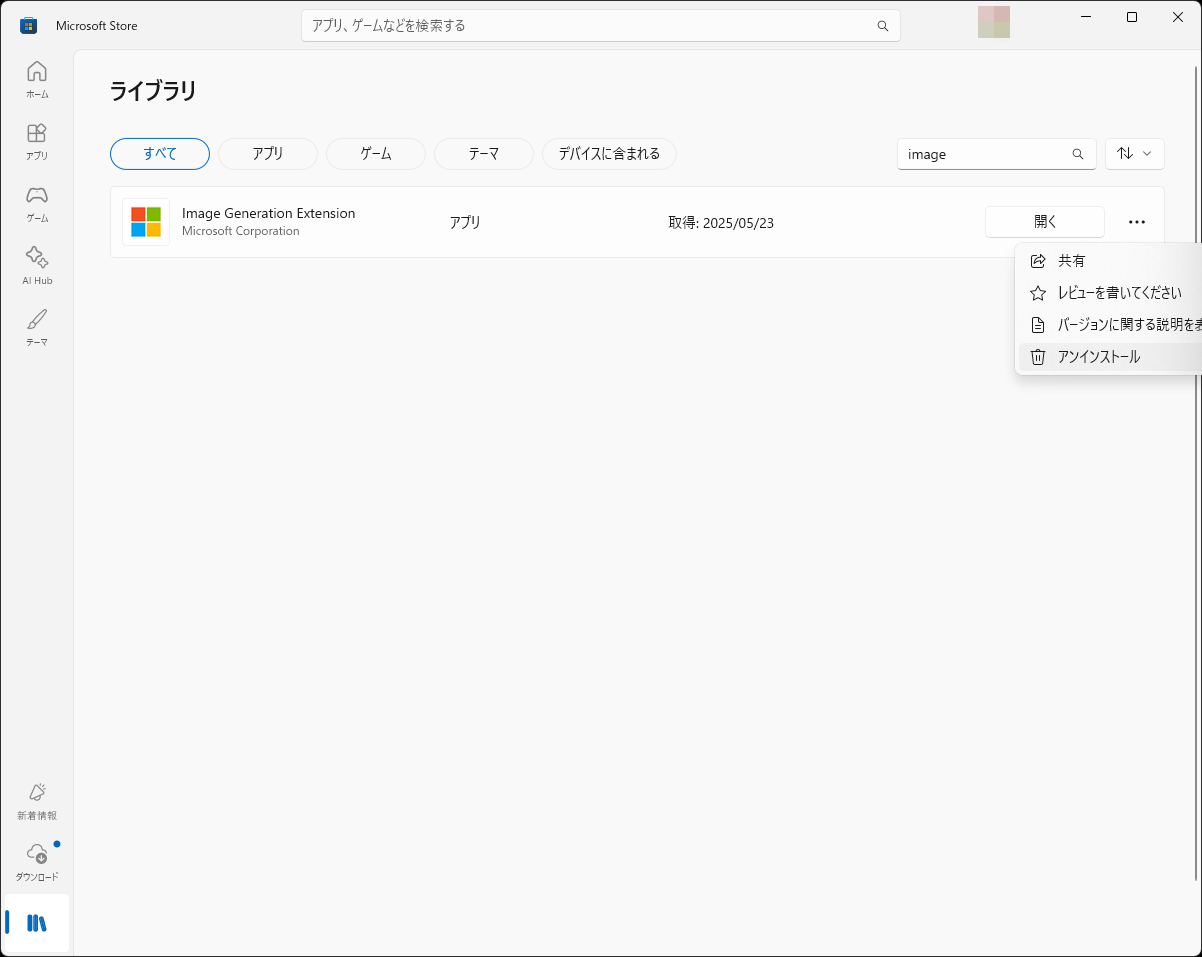This screenshot has height=957, width=1202.
Task: Open the ホーム (Home) sidebar page
Action: [x=37, y=80]
